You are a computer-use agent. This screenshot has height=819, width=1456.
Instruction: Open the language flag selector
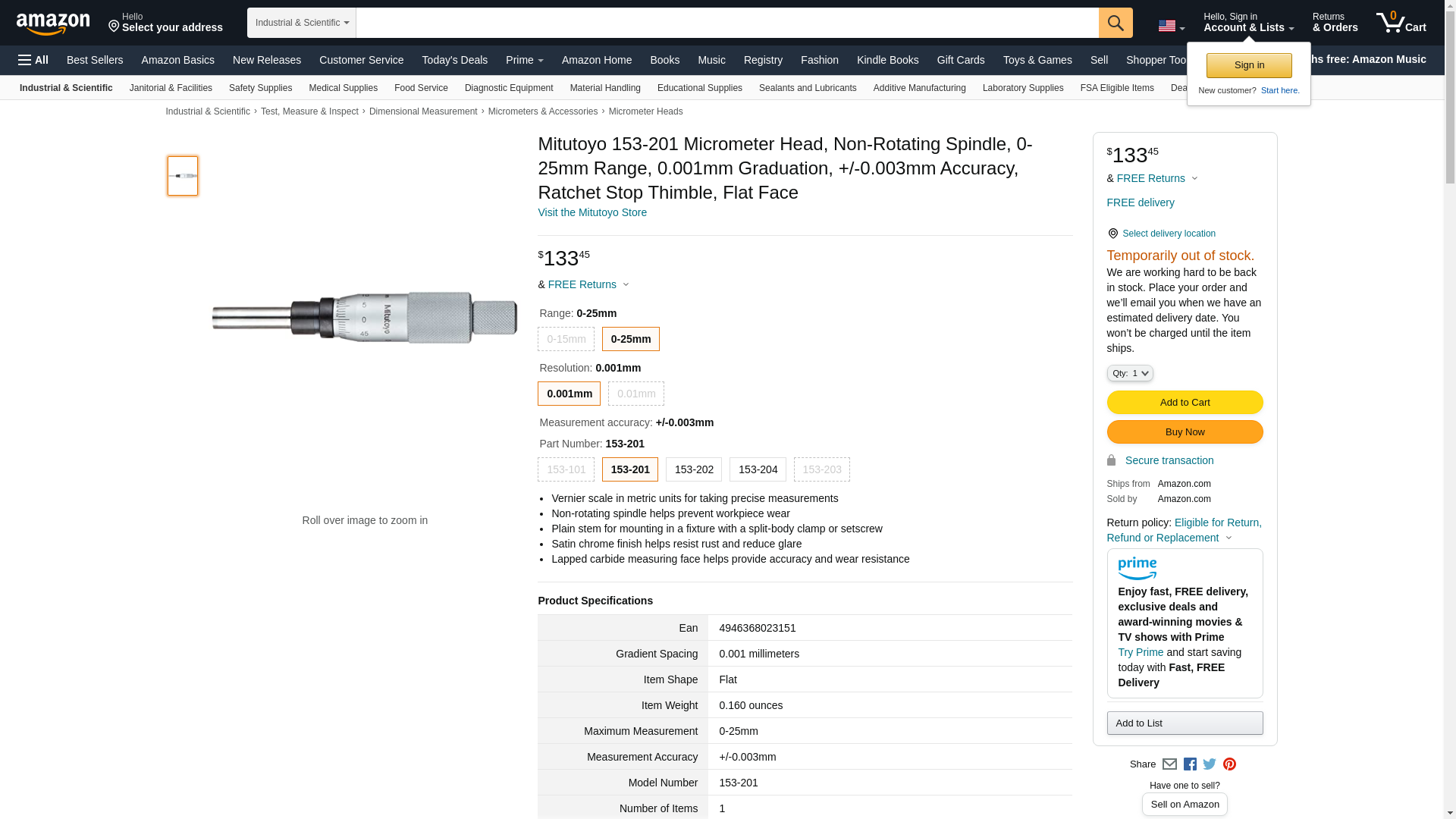[x=1171, y=26]
